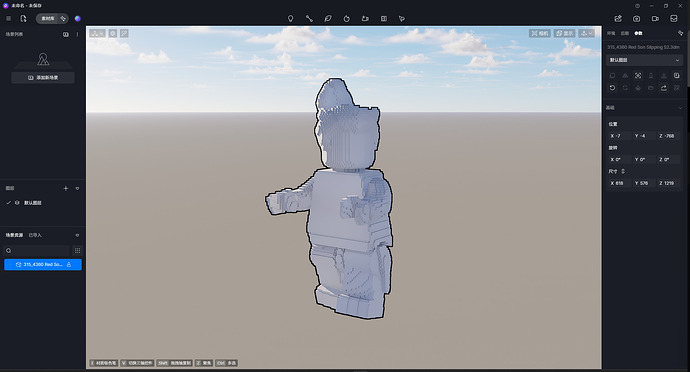Click the scene list camera icon
This screenshot has height=372, width=690.
tap(66, 34)
